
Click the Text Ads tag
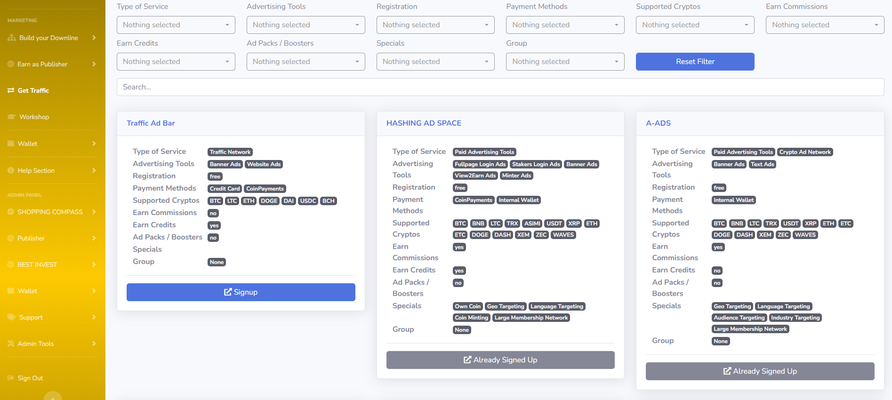tap(762, 164)
